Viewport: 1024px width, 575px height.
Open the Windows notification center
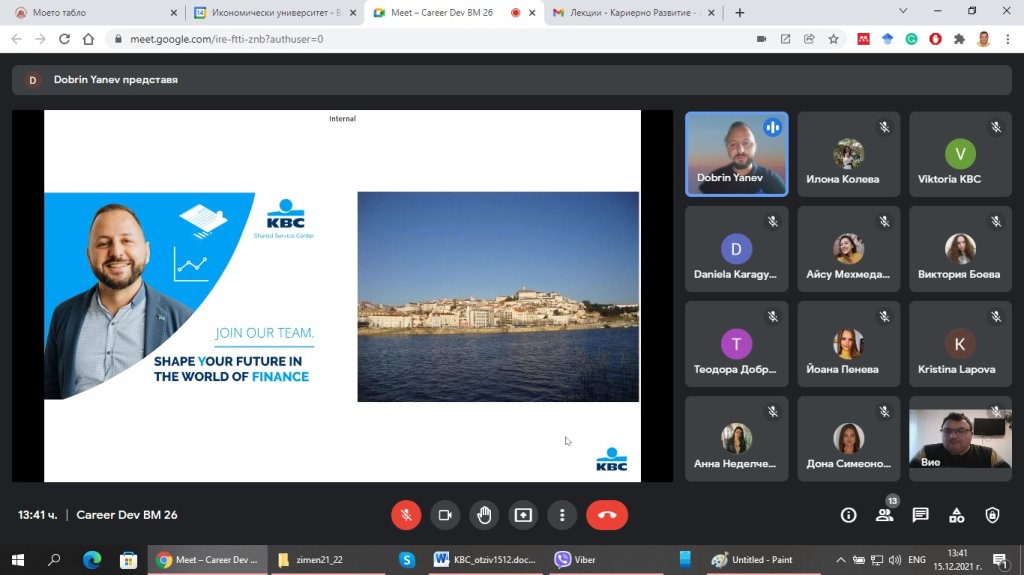(x=1000, y=560)
